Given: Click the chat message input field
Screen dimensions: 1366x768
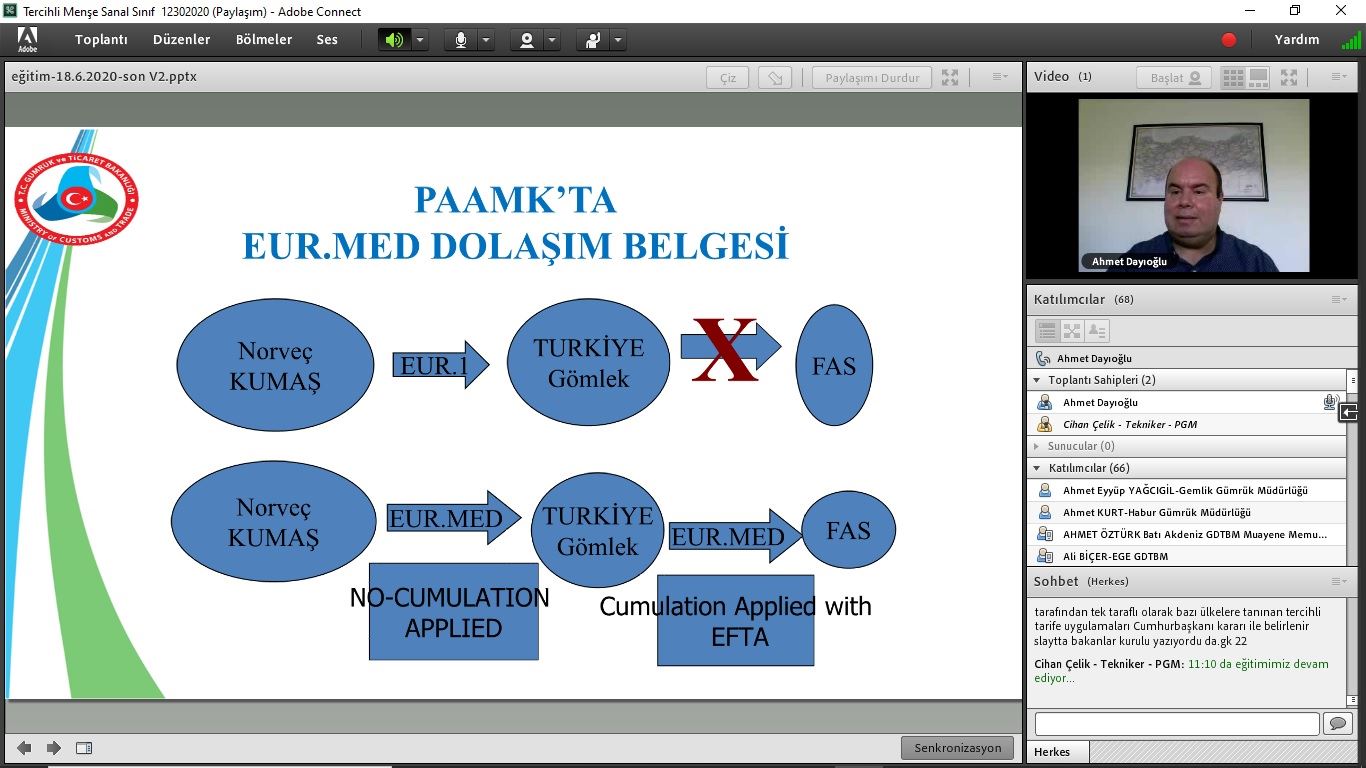Looking at the screenshot, I should click(x=1176, y=723).
